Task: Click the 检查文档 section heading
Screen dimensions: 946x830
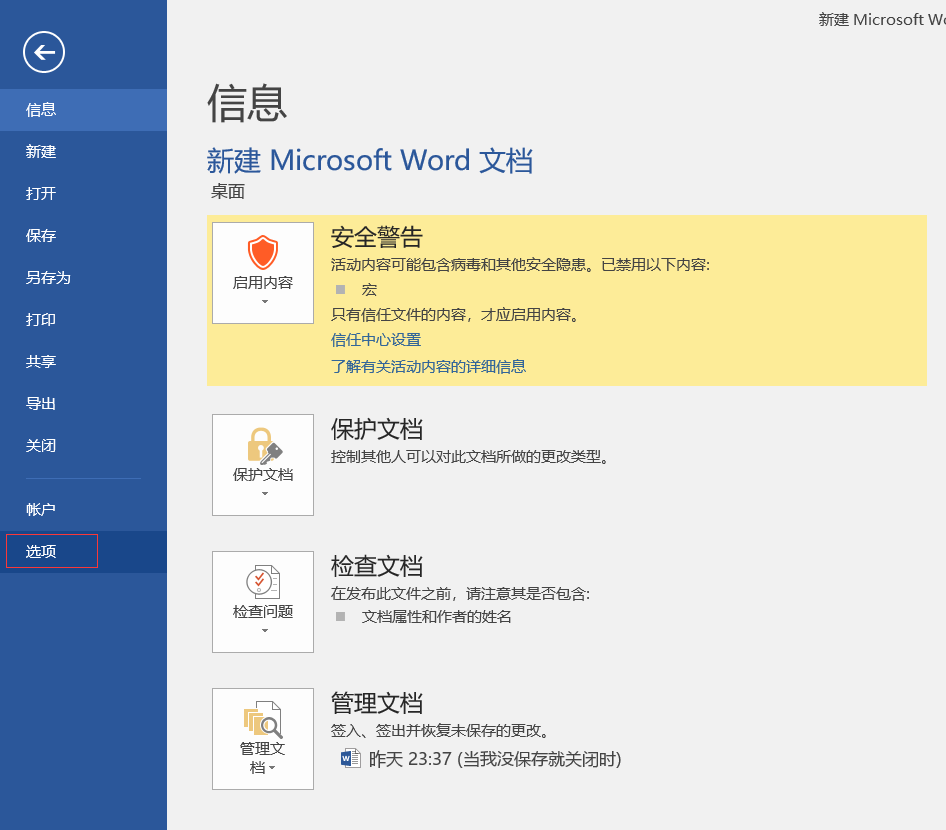Action: 376,566
